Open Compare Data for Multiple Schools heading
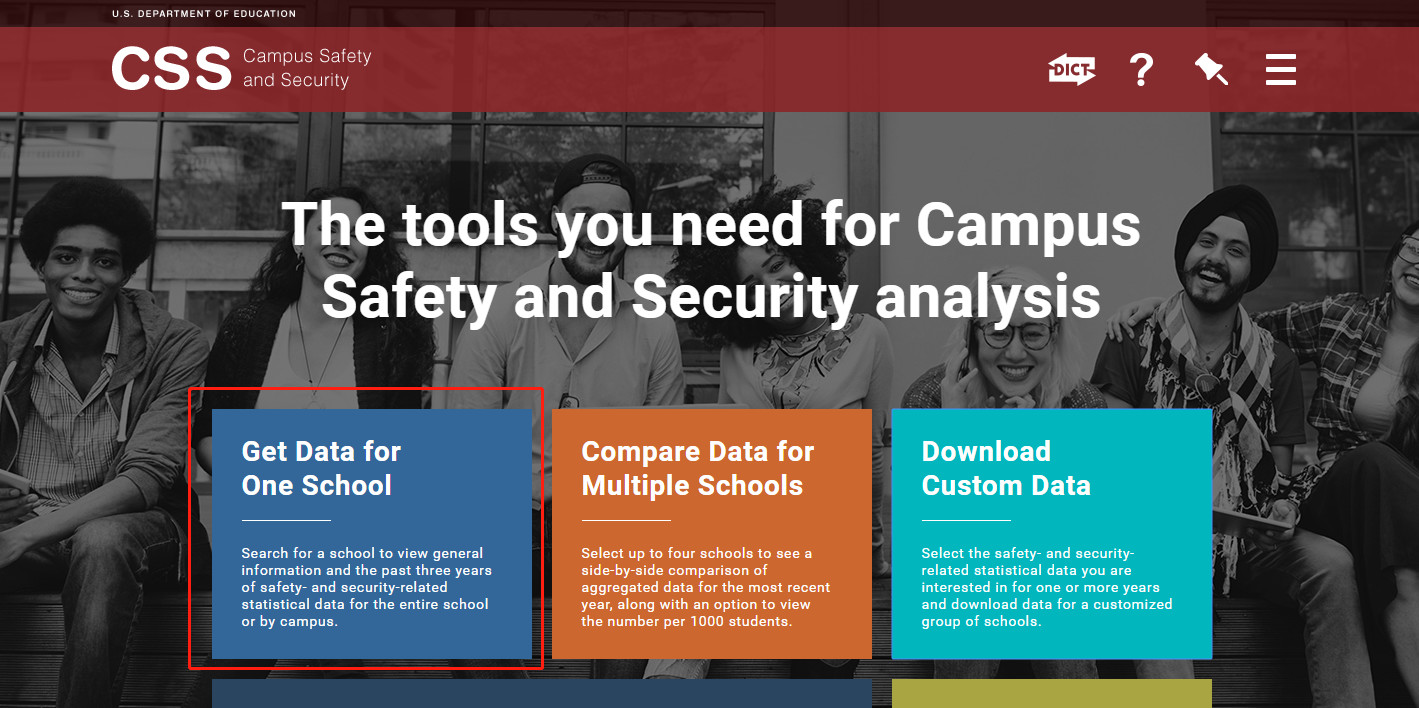This screenshot has height=708, width=1419. coord(697,468)
